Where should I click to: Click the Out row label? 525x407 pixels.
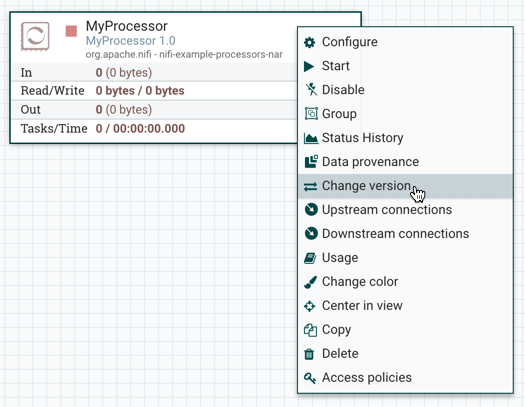(30, 110)
